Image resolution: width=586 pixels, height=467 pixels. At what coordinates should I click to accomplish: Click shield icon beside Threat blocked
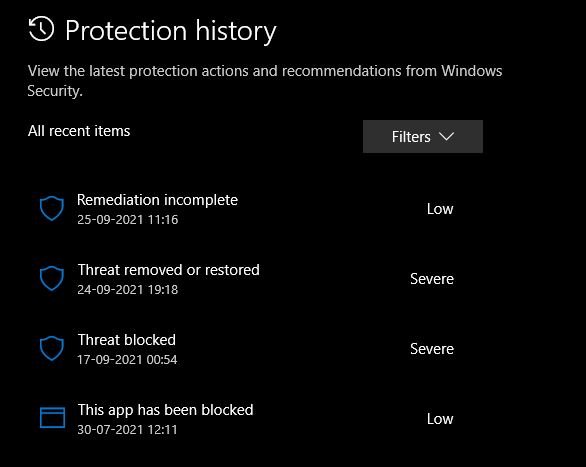coord(52,348)
